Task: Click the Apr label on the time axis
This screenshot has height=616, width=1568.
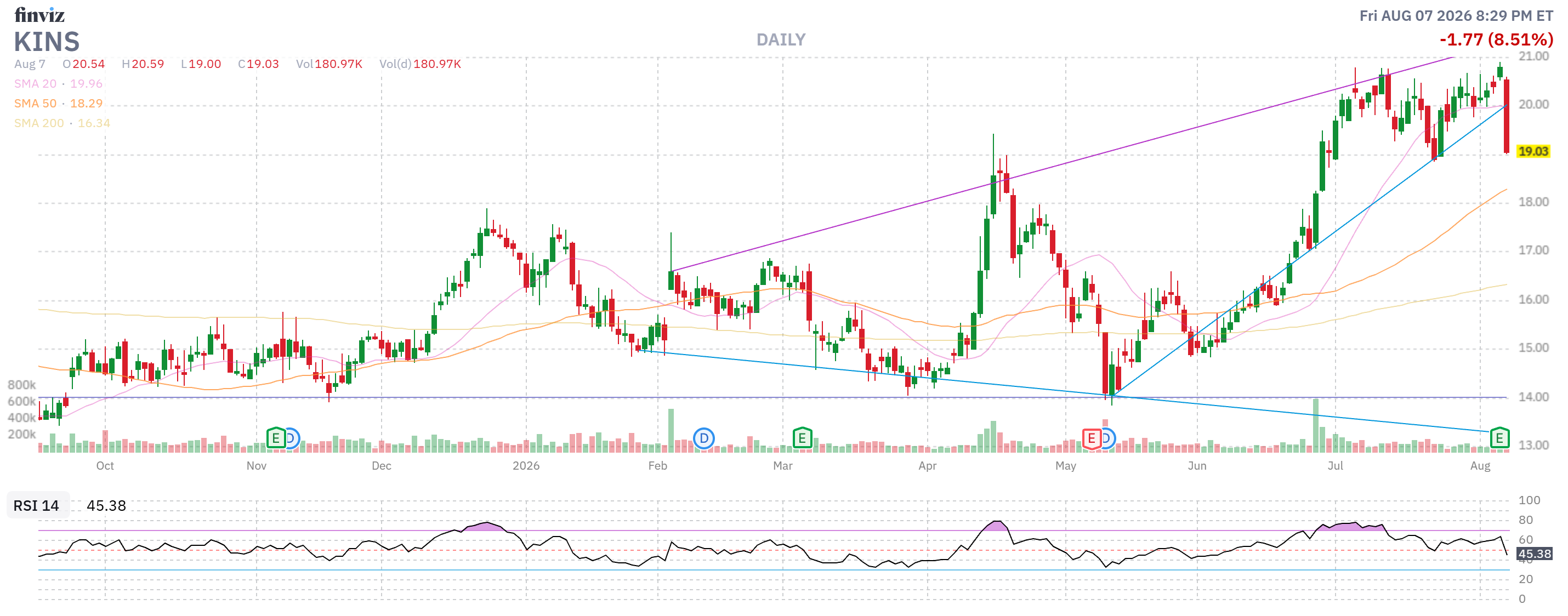Action: click(x=927, y=466)
